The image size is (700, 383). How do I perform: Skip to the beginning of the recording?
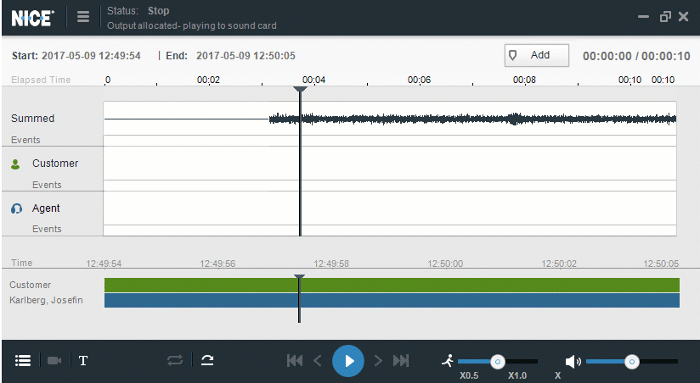coord(295,361)
